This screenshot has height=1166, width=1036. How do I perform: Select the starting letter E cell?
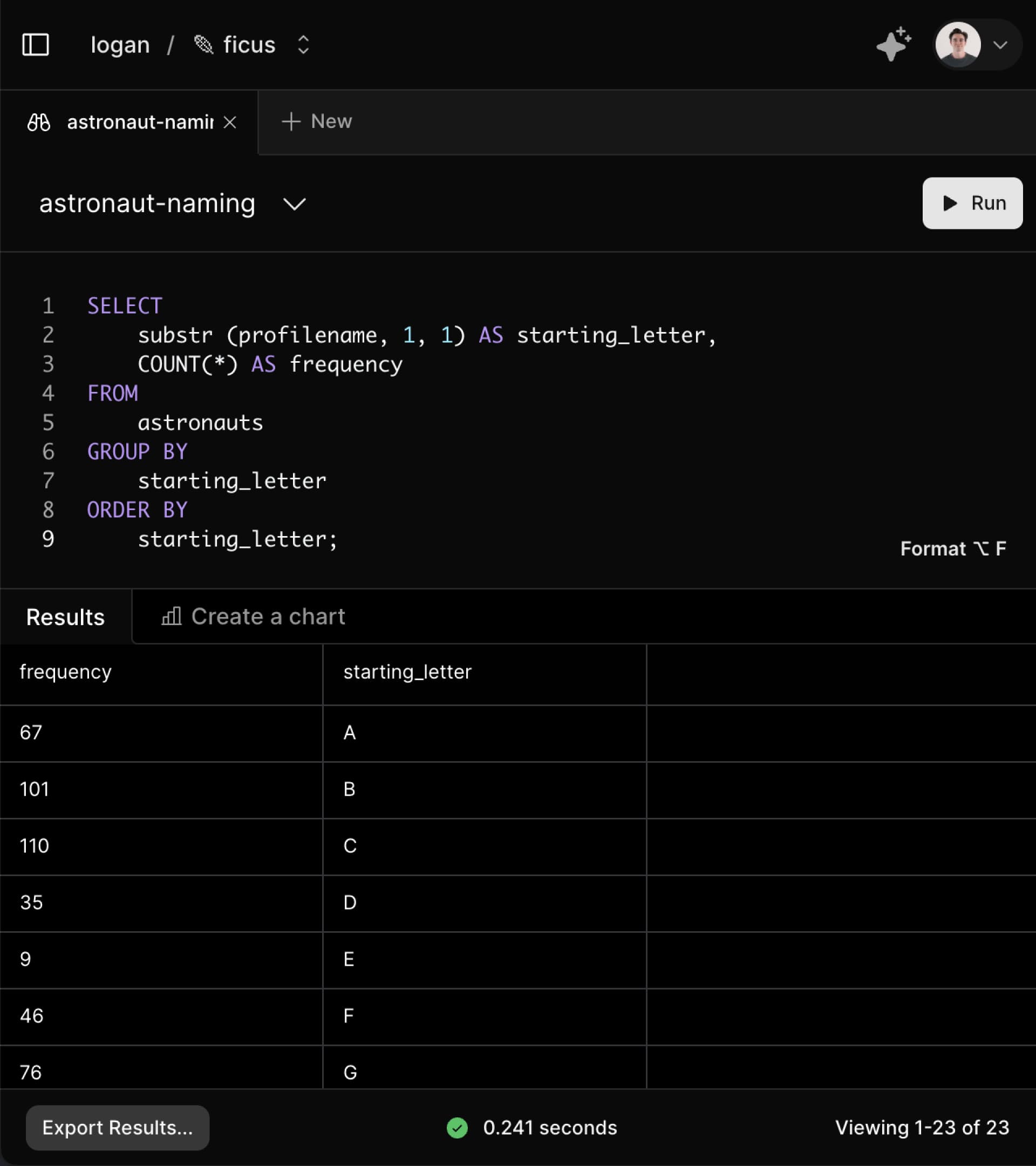[x=485, y=959]
